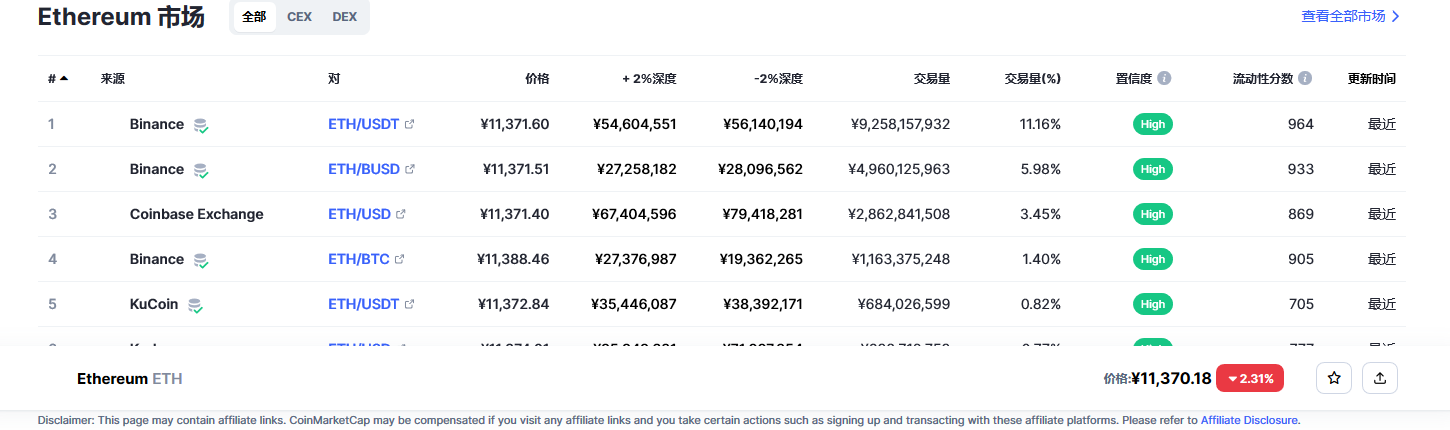
Task: Click external link icon next to ETH/BTC
Action: coord(399,259)
